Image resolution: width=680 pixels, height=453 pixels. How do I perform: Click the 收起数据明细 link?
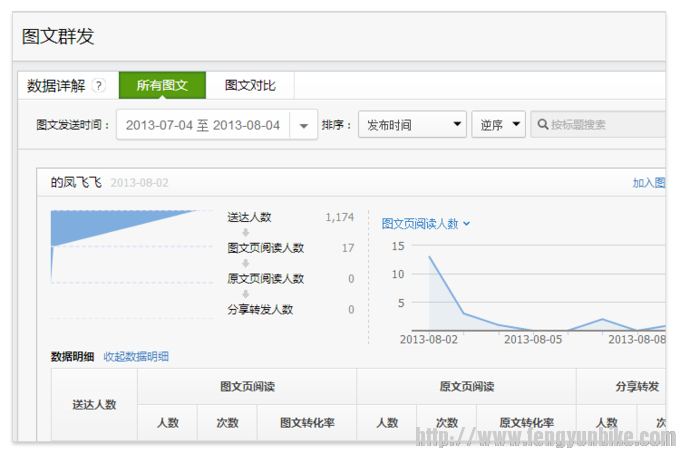[136, 356]
